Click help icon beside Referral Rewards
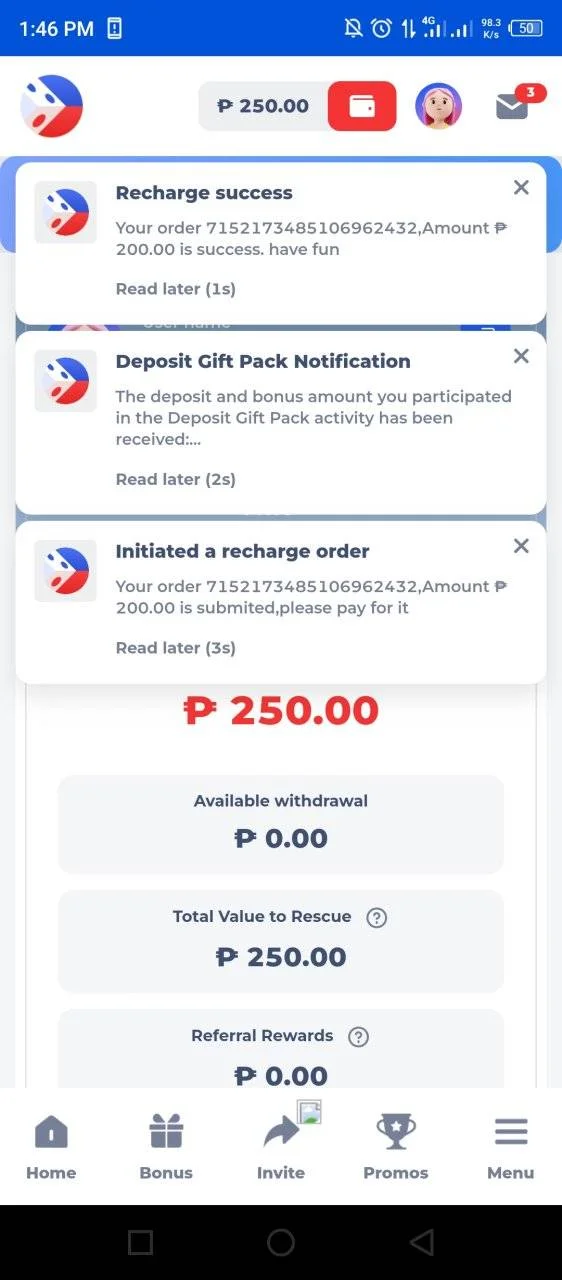The height and width of the screenshot is (1280, 562). click(358, 1037)
